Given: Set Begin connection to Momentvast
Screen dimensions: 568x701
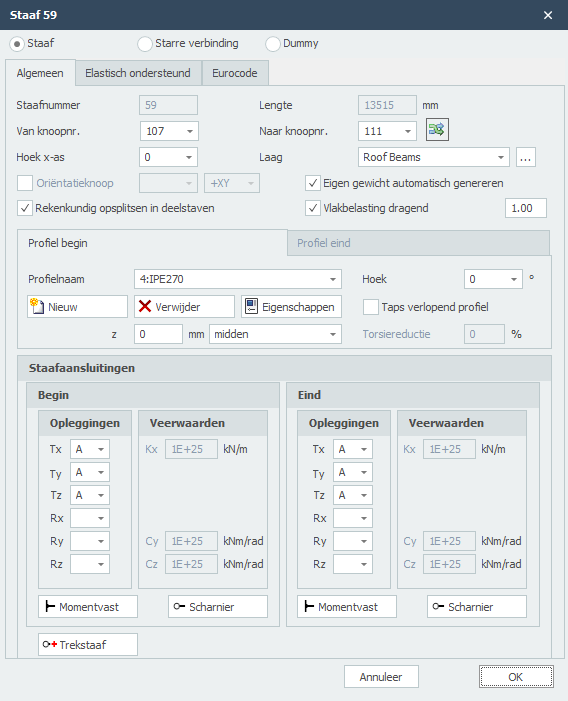Looking at the screenshot, I should (x=88, y=607).
